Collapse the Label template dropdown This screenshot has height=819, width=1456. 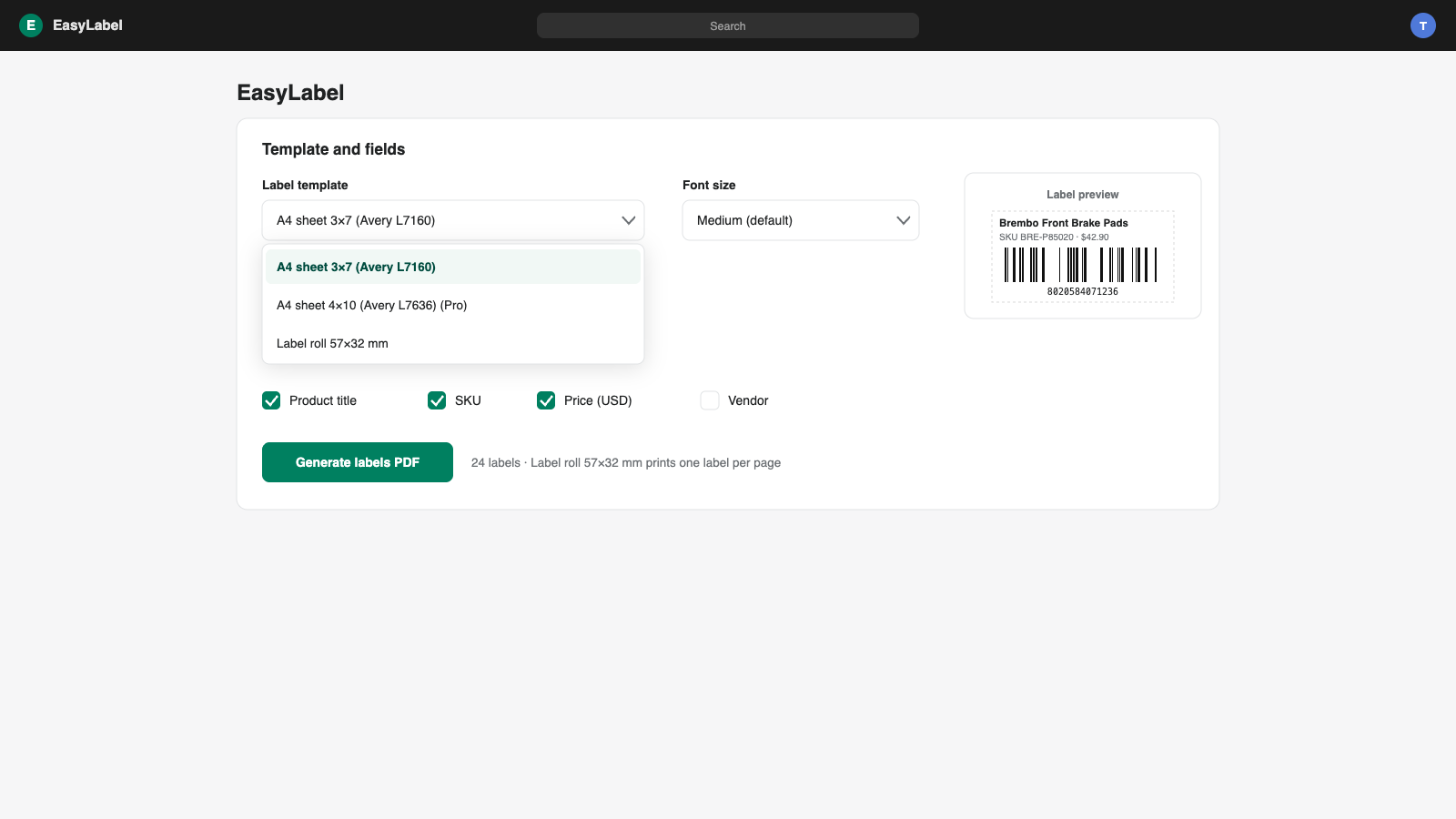coord(453,220)
